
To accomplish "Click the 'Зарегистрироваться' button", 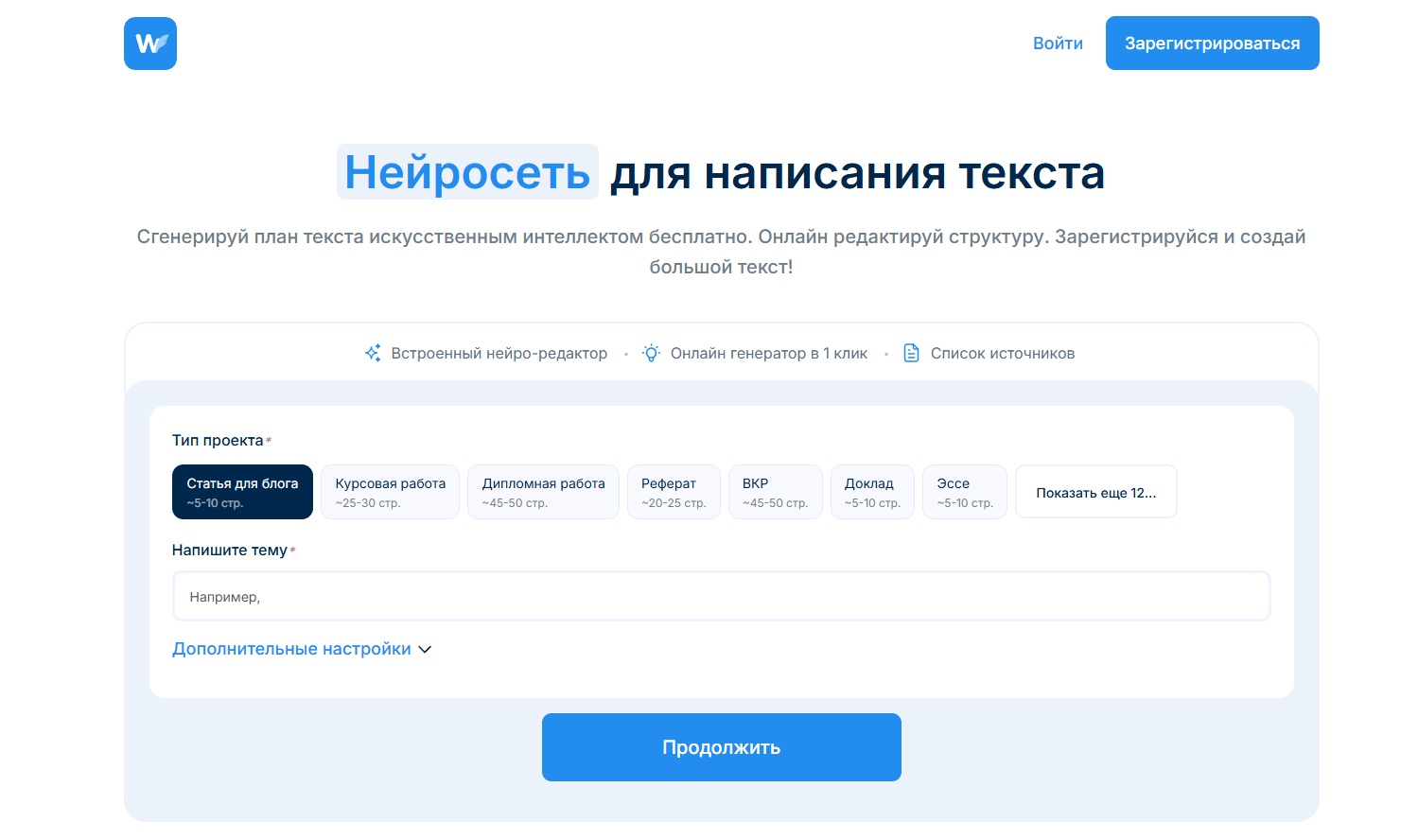I will pyautogui.click(x=1212, y=43).
